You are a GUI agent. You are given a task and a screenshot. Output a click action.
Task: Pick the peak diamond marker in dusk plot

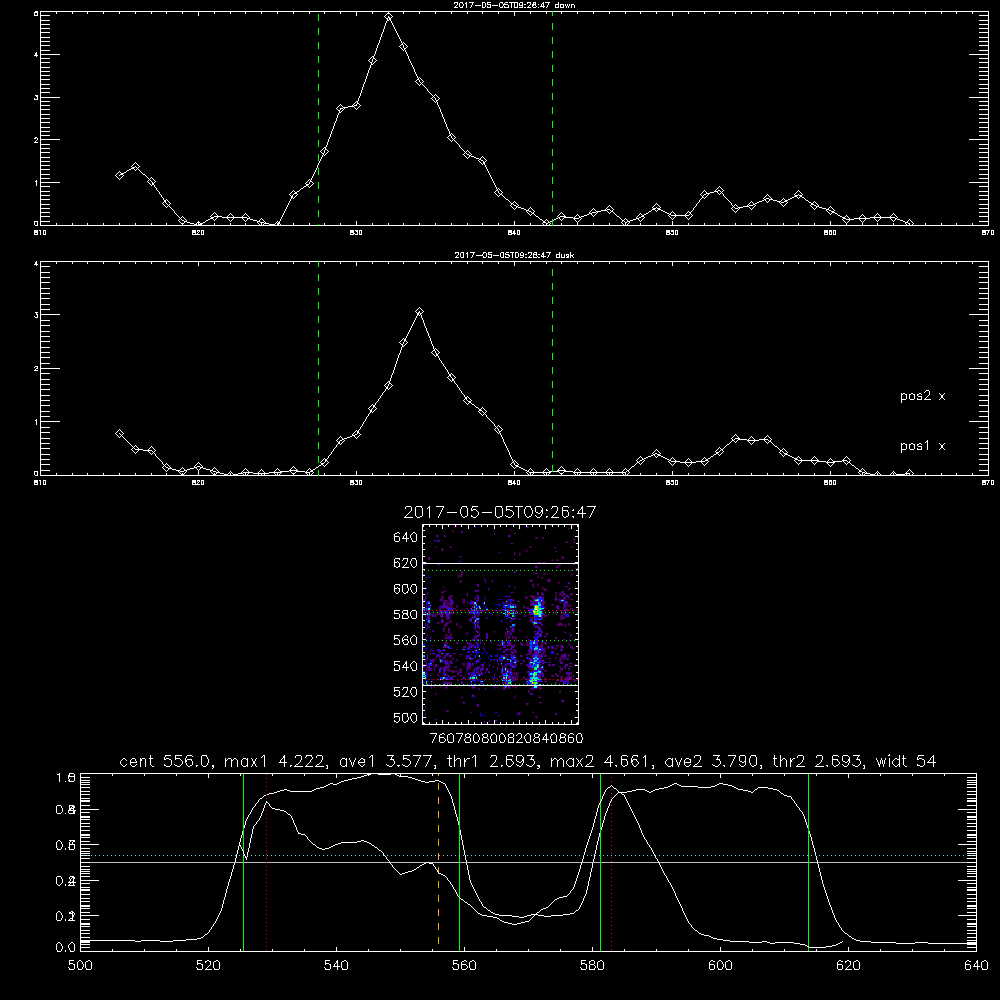tap(419, 311)
